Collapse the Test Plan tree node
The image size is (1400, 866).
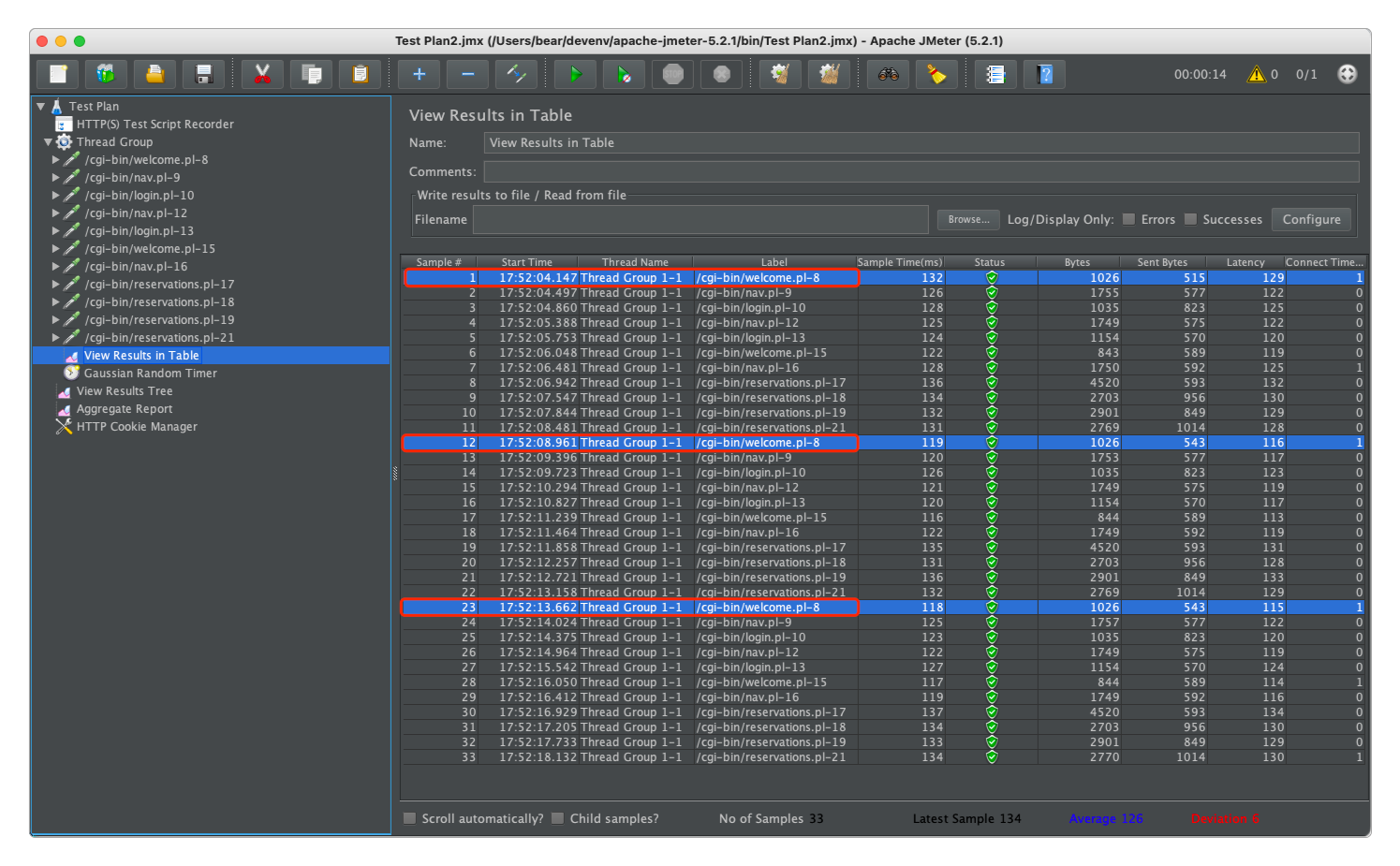(41, 107)
